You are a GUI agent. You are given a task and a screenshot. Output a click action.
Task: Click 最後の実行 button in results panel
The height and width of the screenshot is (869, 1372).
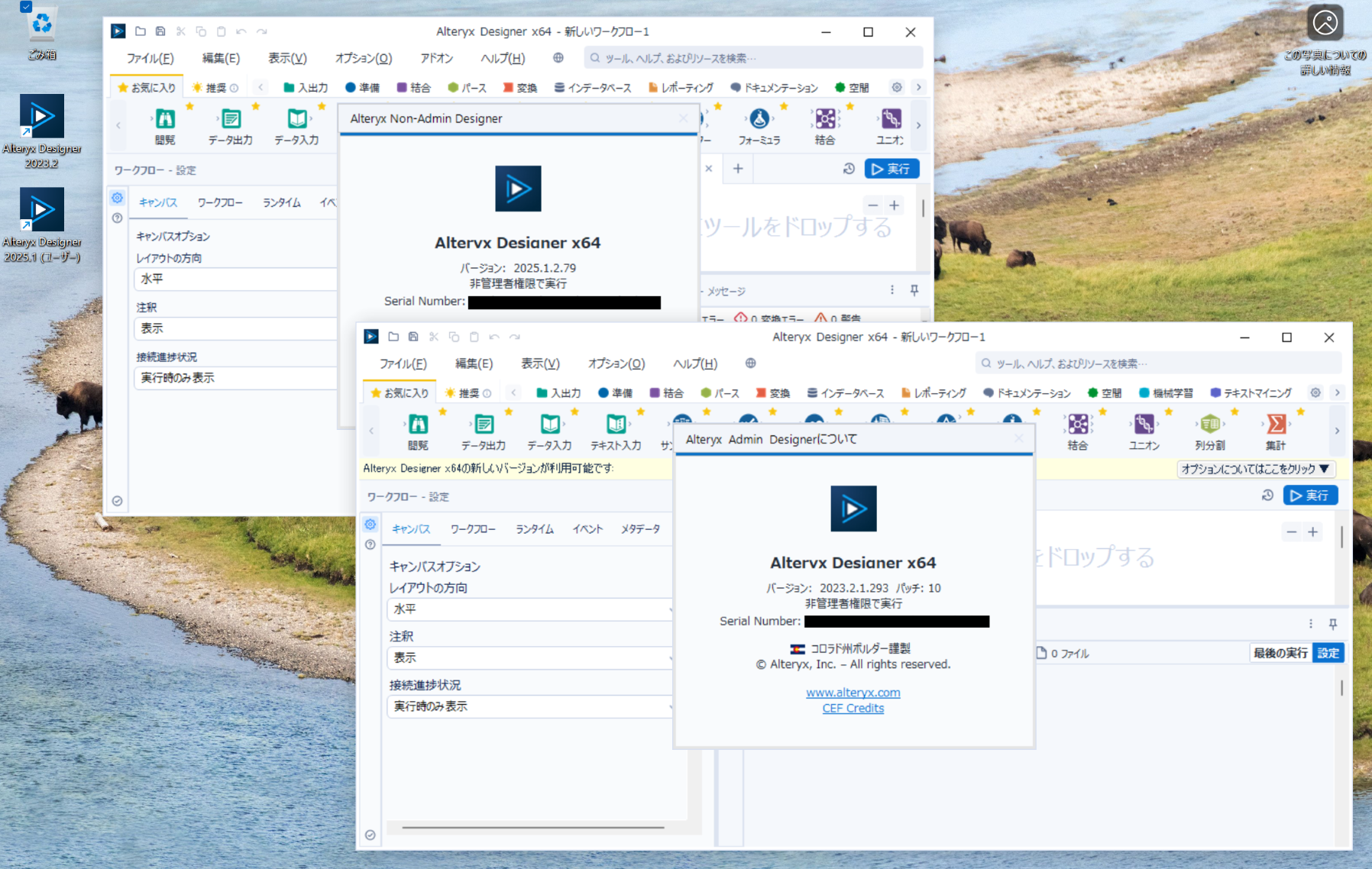point(1280,653)
